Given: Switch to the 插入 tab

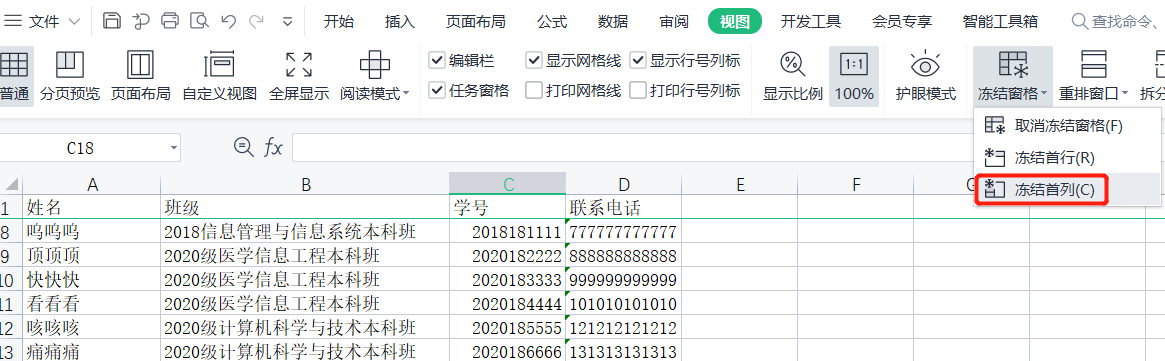Looking at the screenshot, I should [400, 22].
